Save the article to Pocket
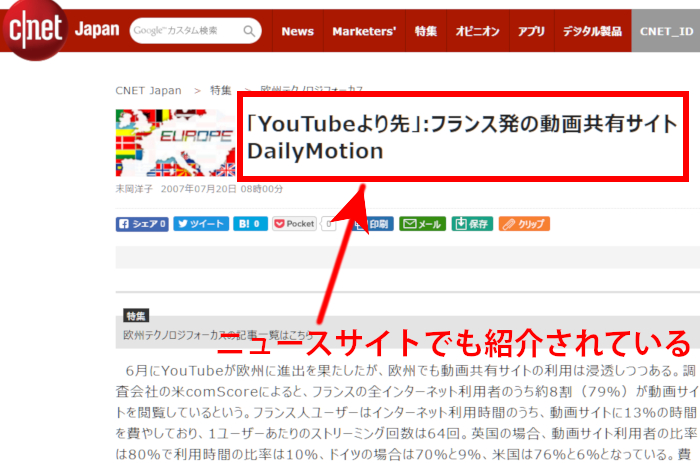 294,224
